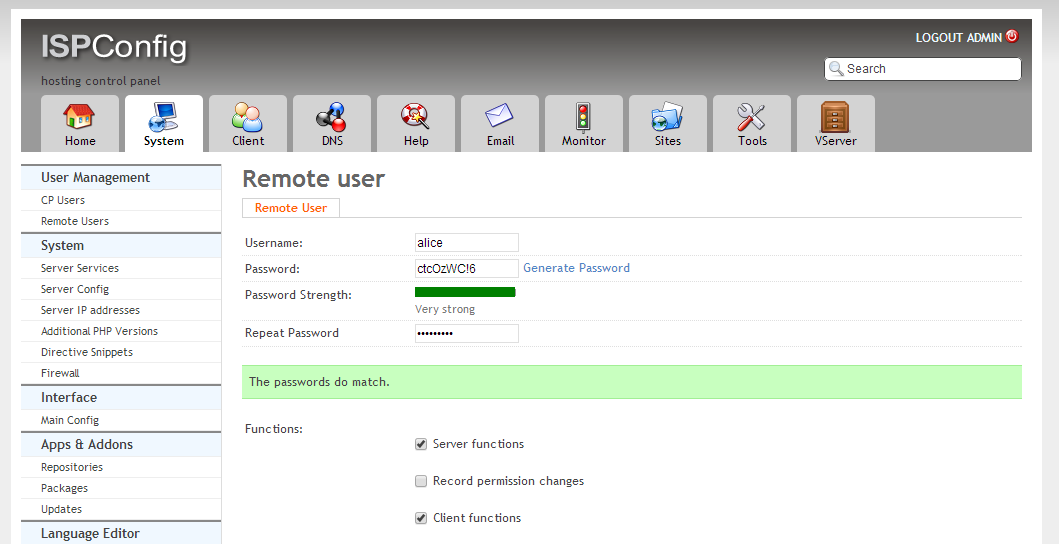Open the Help lifebuoy icon
The height and width of the screenshot is (544, 1059).
[416, 117]
